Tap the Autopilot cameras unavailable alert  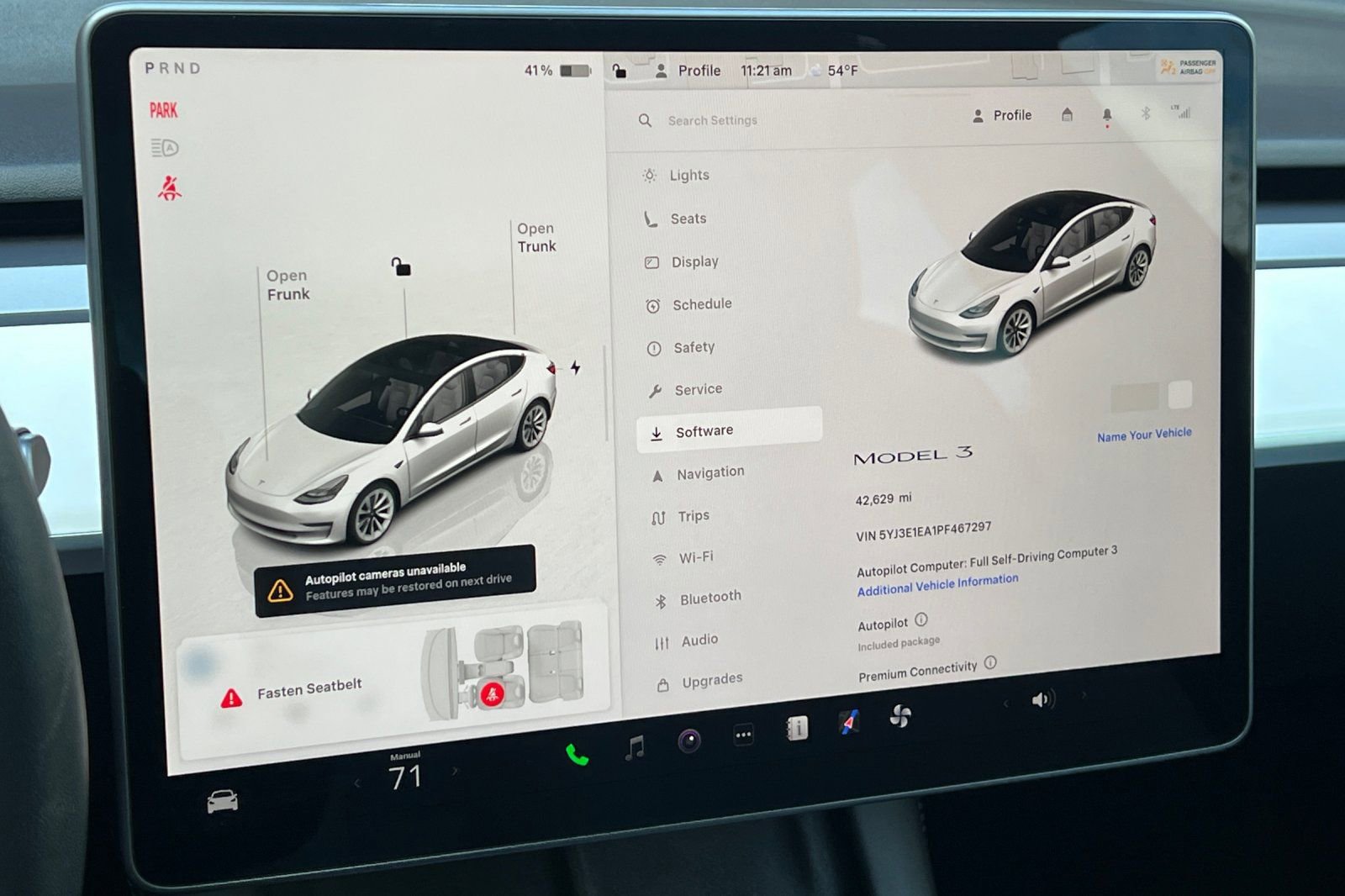(x=395, y=581)
